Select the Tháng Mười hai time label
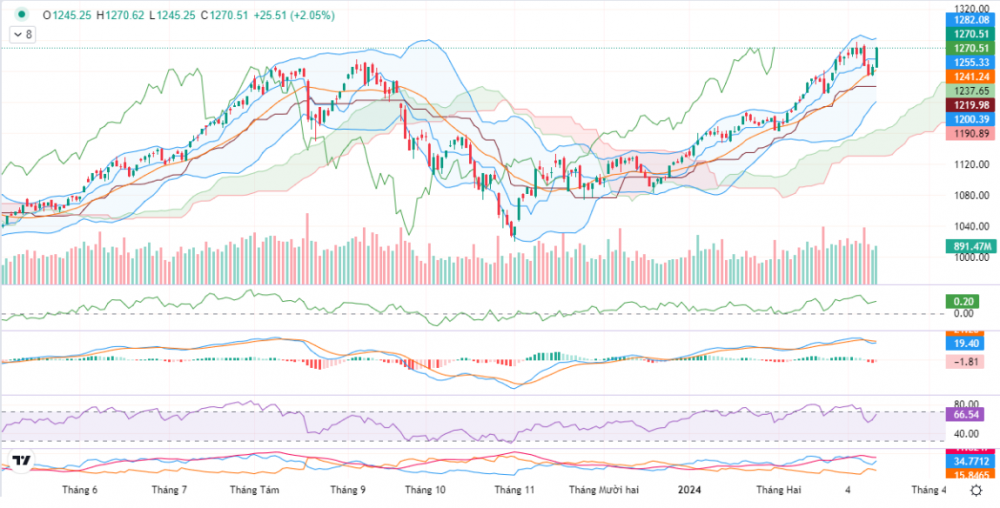 coord(603,490)
